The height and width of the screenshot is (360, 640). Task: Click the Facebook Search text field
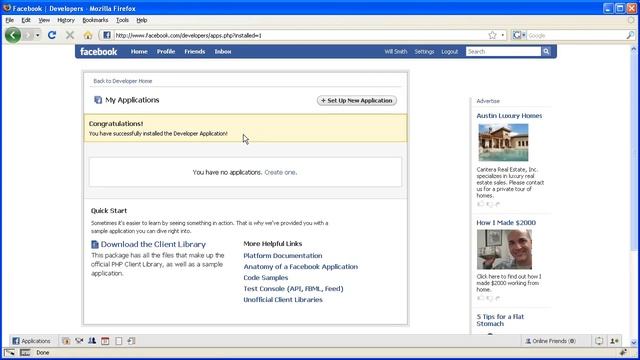coord(503,51)
